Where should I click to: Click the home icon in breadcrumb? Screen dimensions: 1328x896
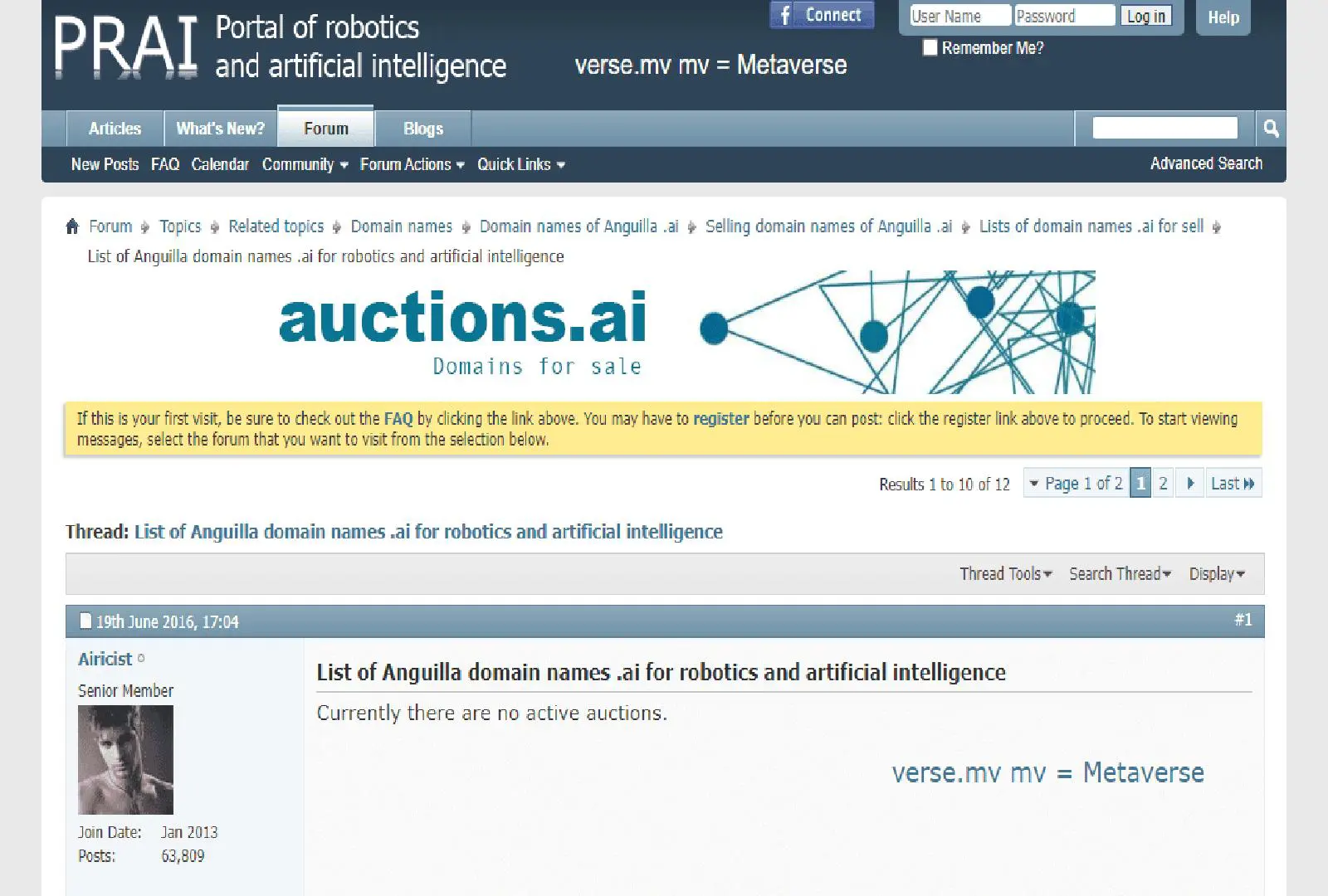pyautogui.click(x=72, y=226)
